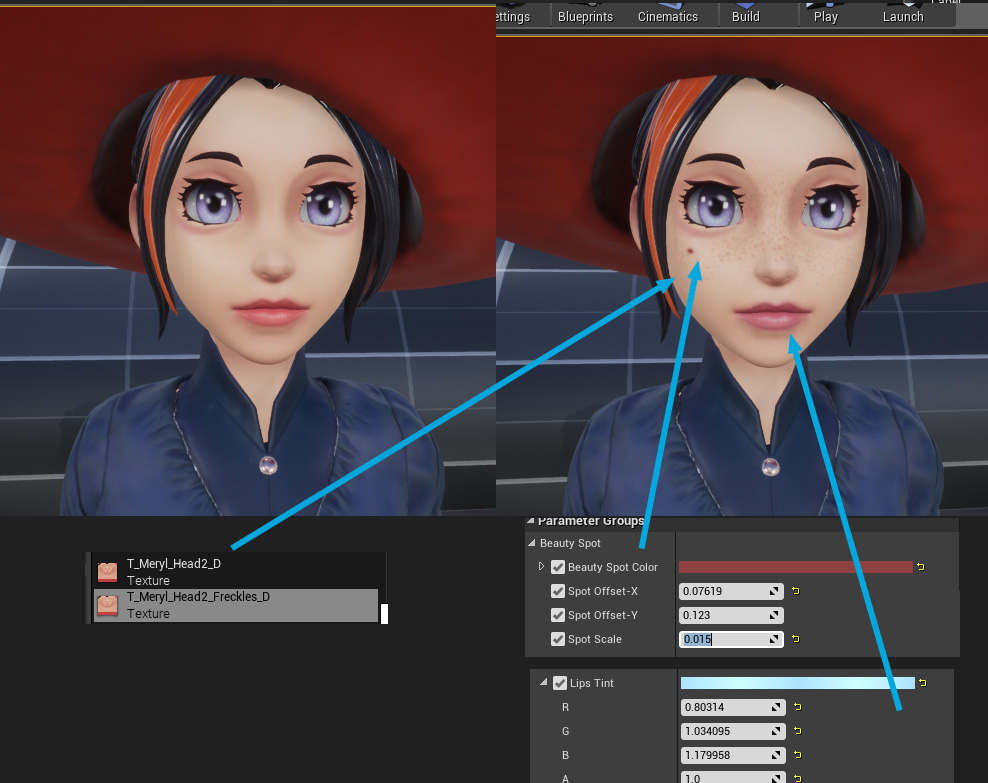Click the Build button
This screenshot has height=783, width=988.
[x=745, y=14]
